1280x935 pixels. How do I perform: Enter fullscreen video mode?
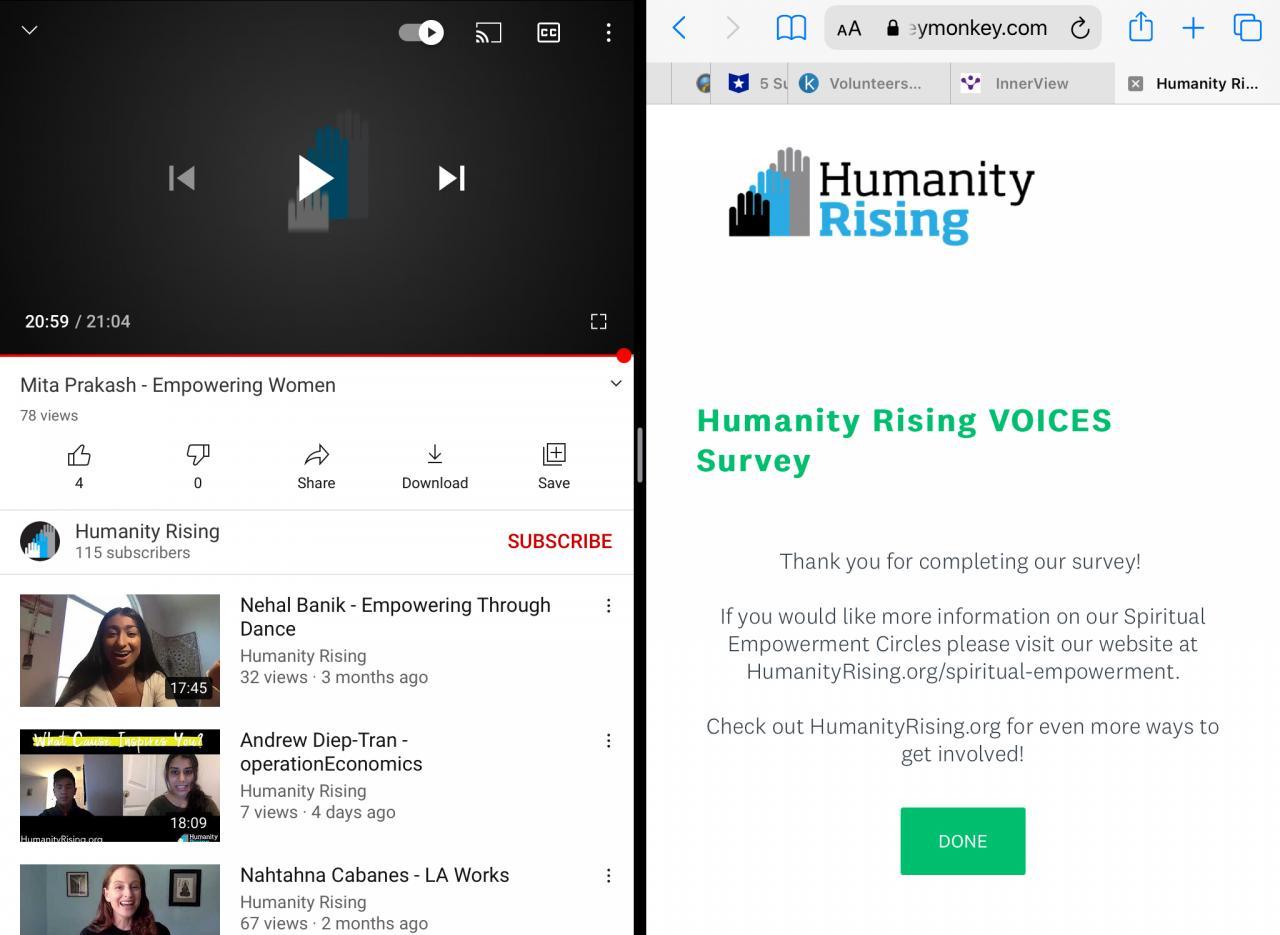tap(598, 321)
